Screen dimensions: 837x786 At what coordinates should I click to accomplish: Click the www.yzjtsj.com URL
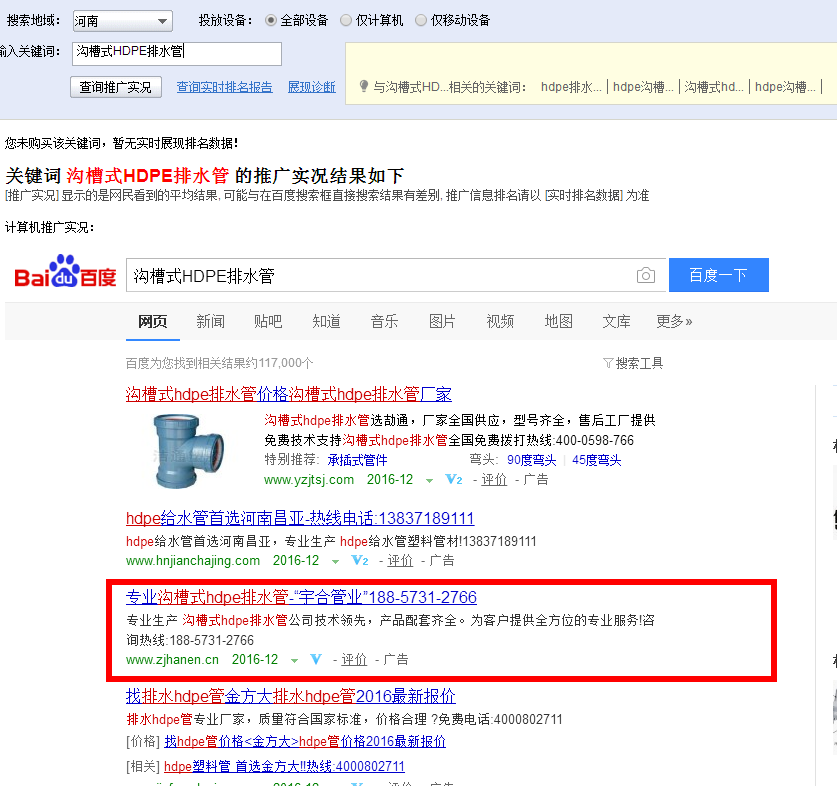point(309,480)
